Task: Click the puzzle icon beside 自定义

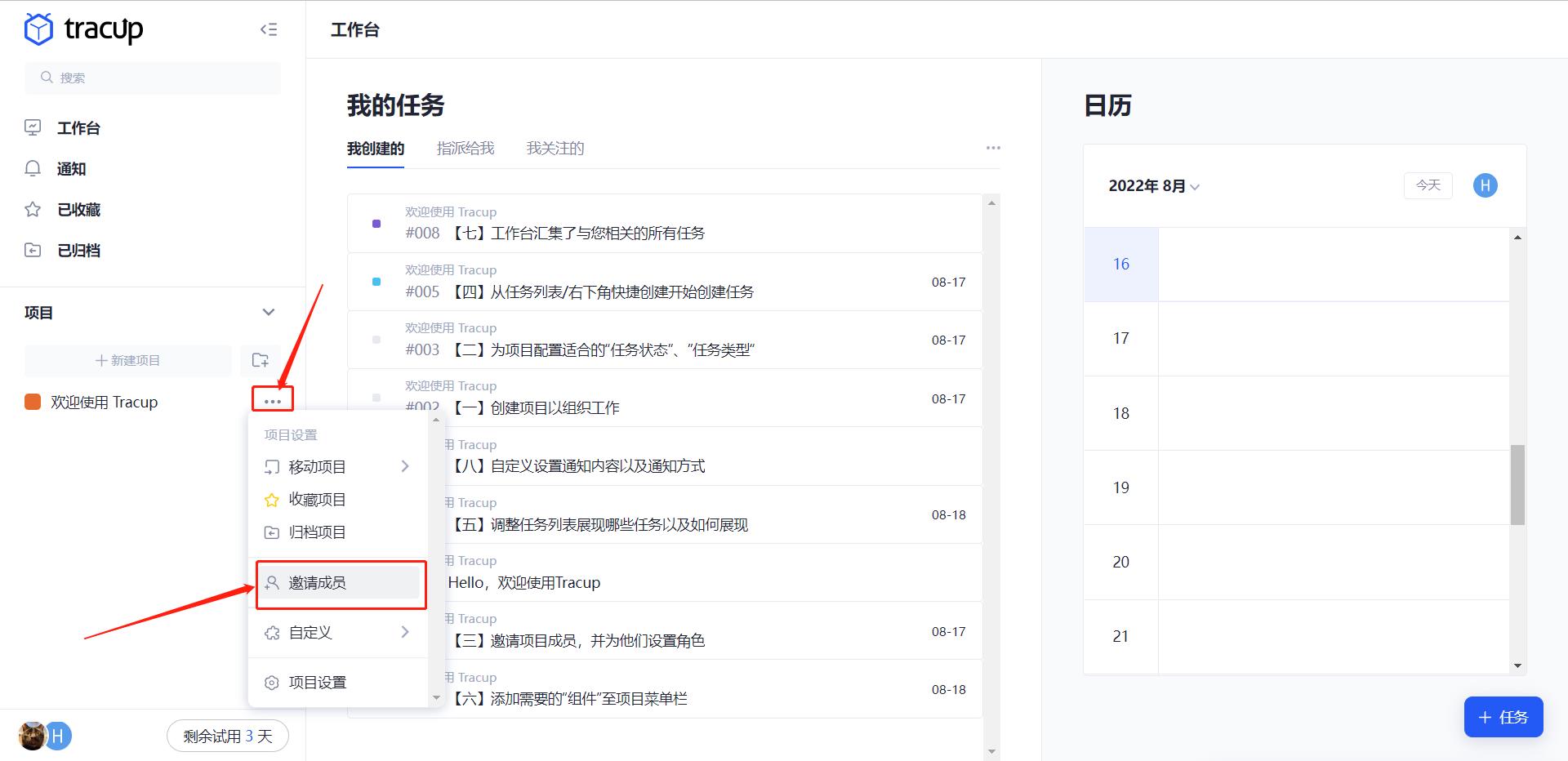Action: pyautogui.click(x=272, y=633)
